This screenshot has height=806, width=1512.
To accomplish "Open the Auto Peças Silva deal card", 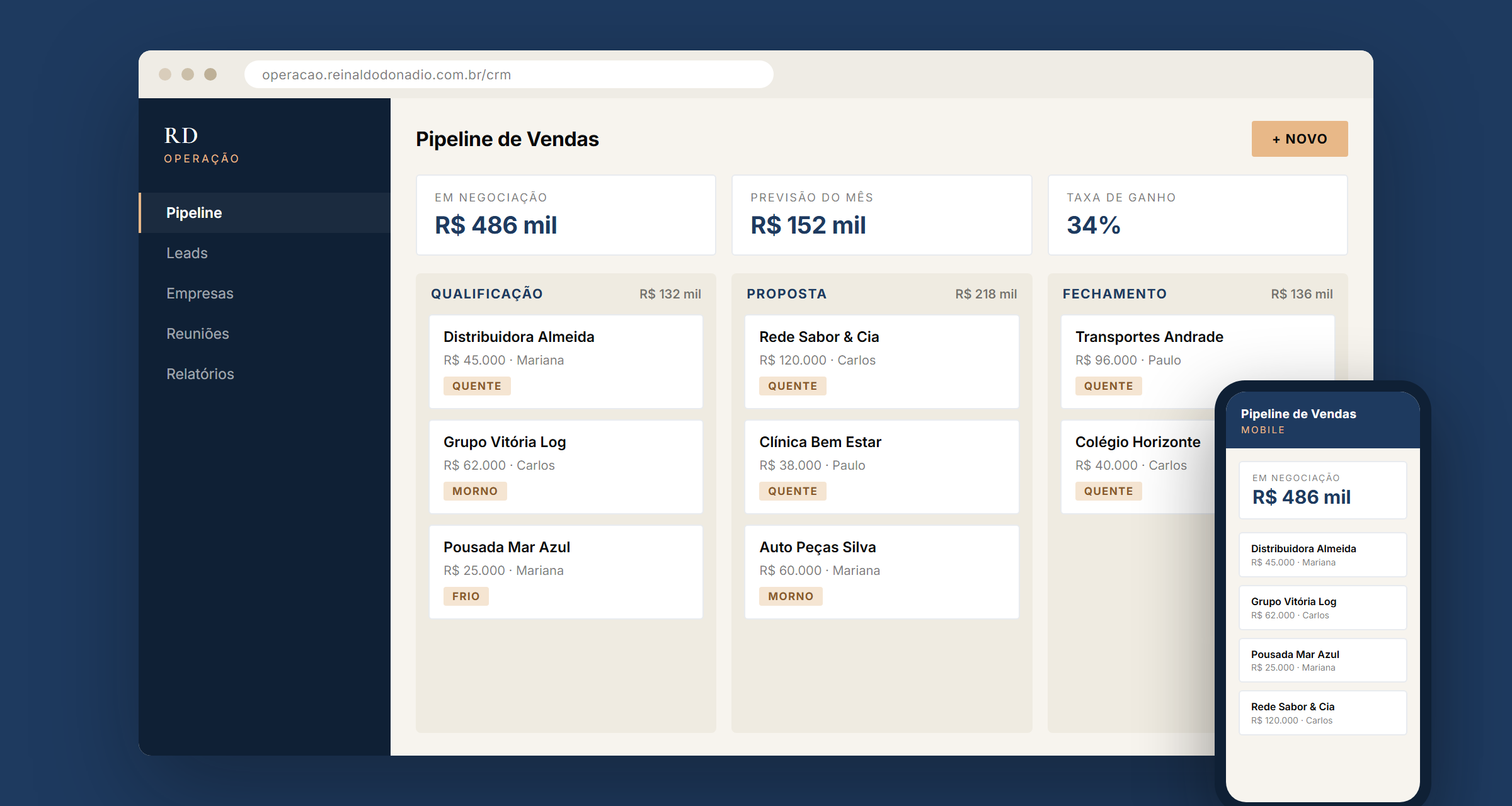I will [881, 572].
